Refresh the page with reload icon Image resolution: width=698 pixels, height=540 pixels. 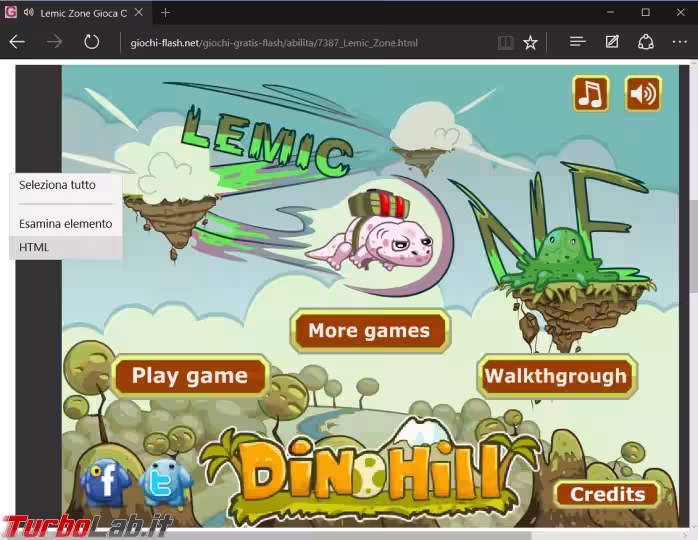click(x=91, y=42)
